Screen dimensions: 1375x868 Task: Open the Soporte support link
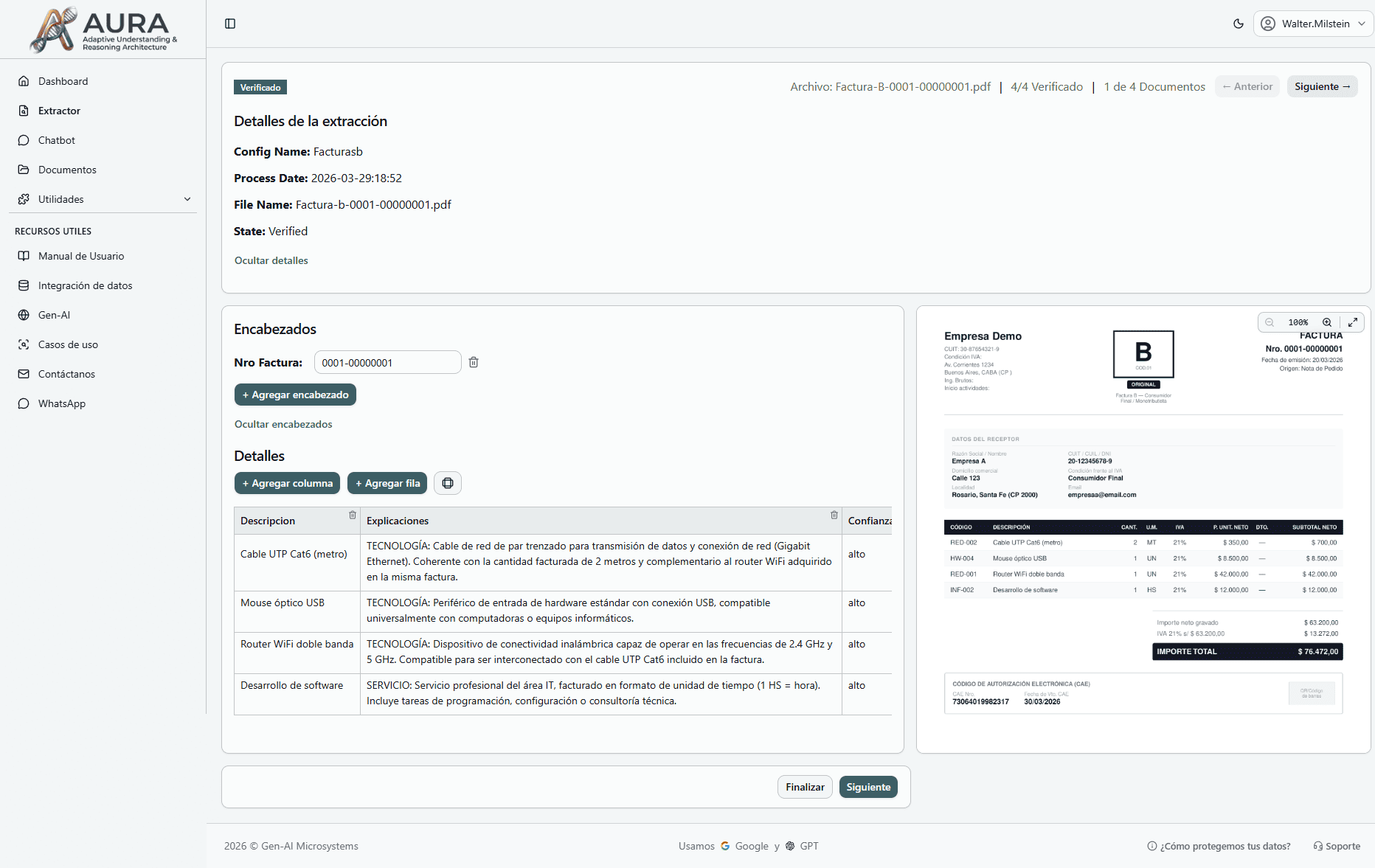(1337, 846)
